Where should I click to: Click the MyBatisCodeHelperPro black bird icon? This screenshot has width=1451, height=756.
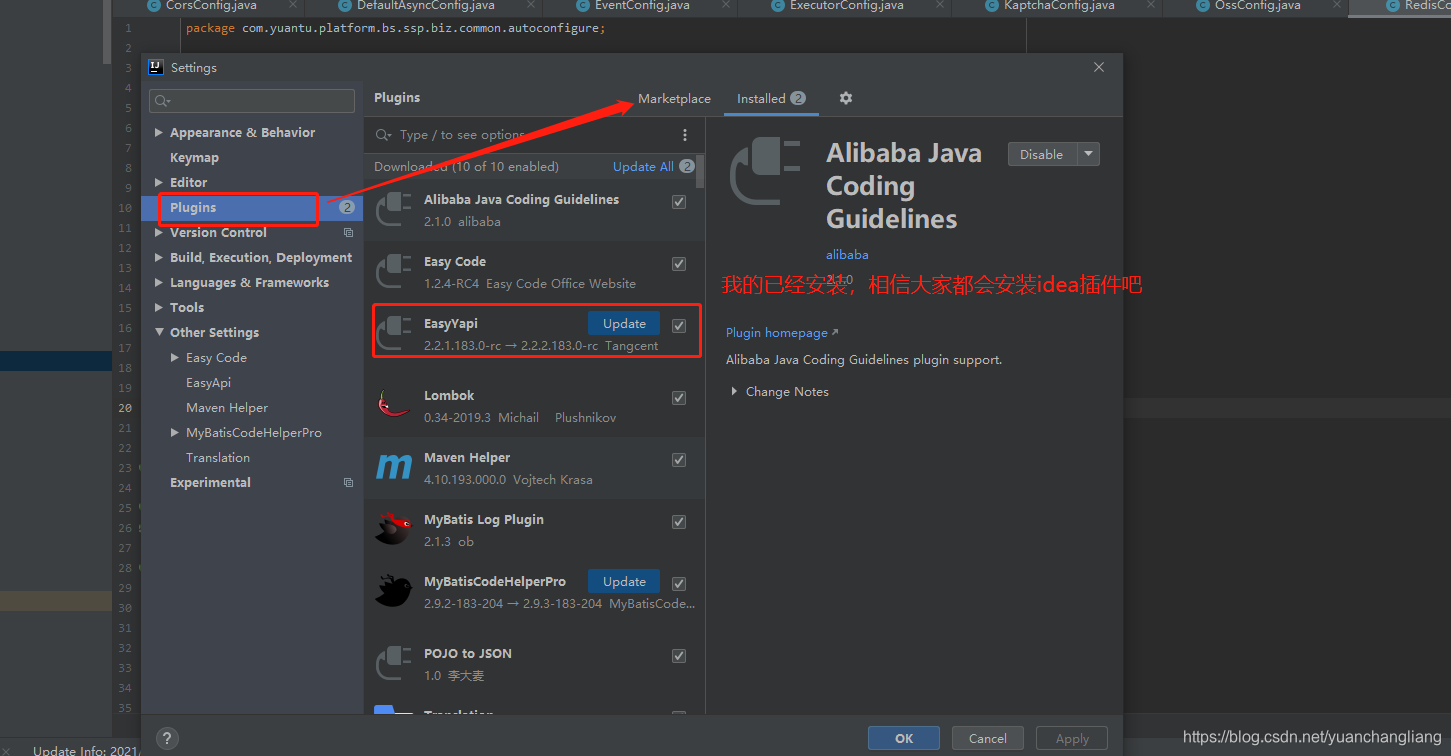tap(394, 591)
